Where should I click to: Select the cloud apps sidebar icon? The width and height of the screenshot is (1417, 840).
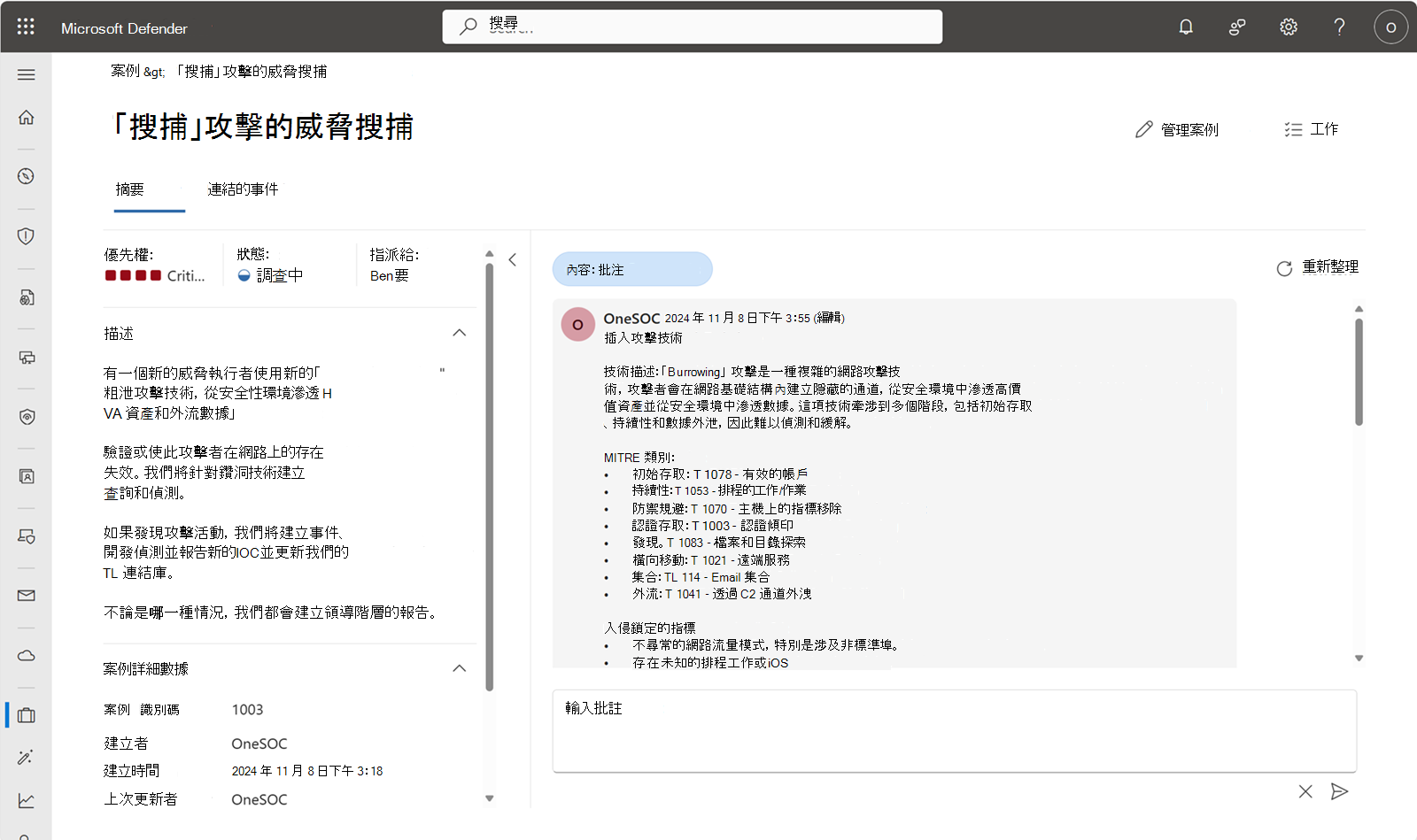[x=27, y=655]
